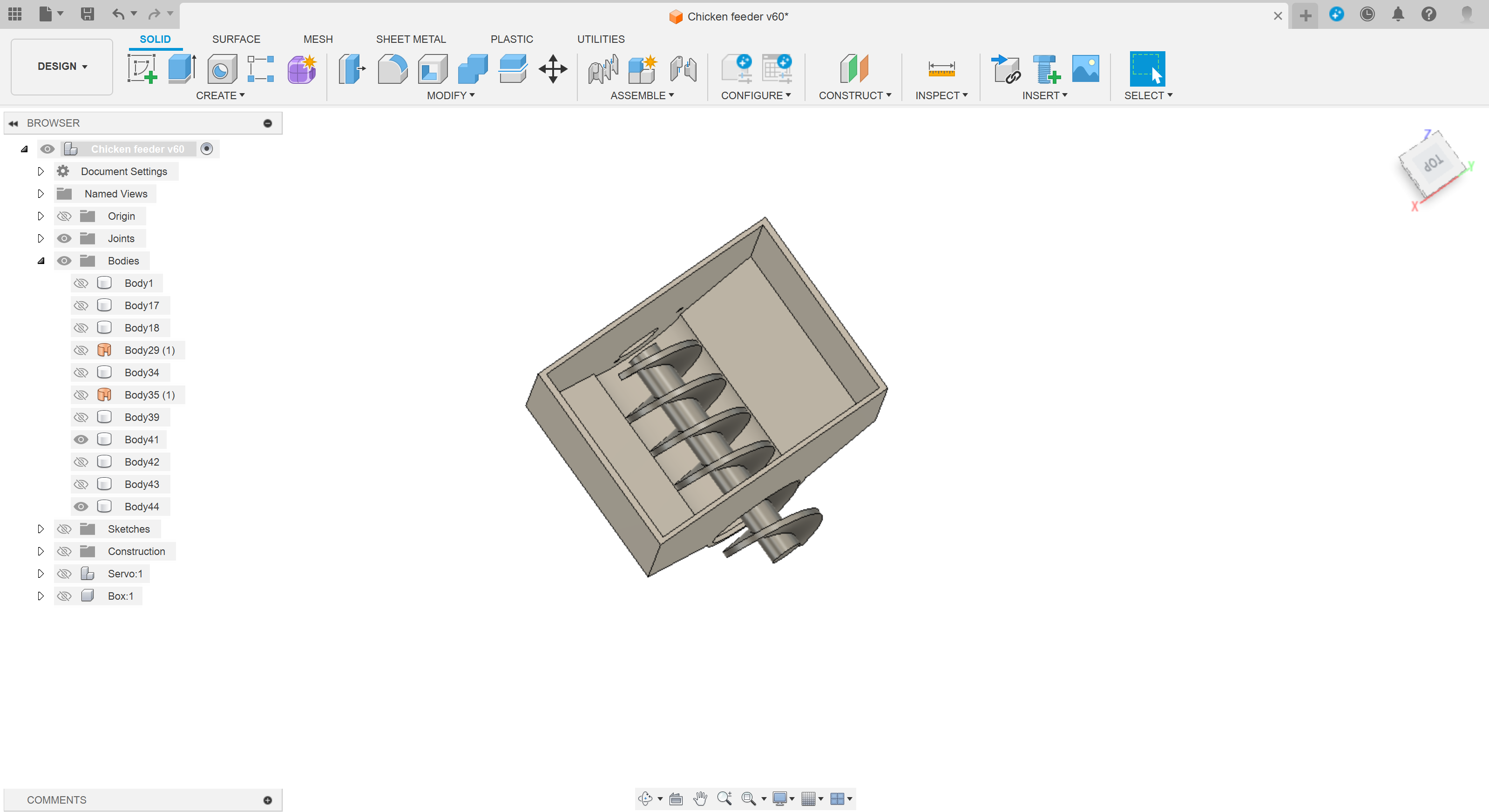
Task: Open the CONFIGURE menu label
Action: tap(756, 95)
